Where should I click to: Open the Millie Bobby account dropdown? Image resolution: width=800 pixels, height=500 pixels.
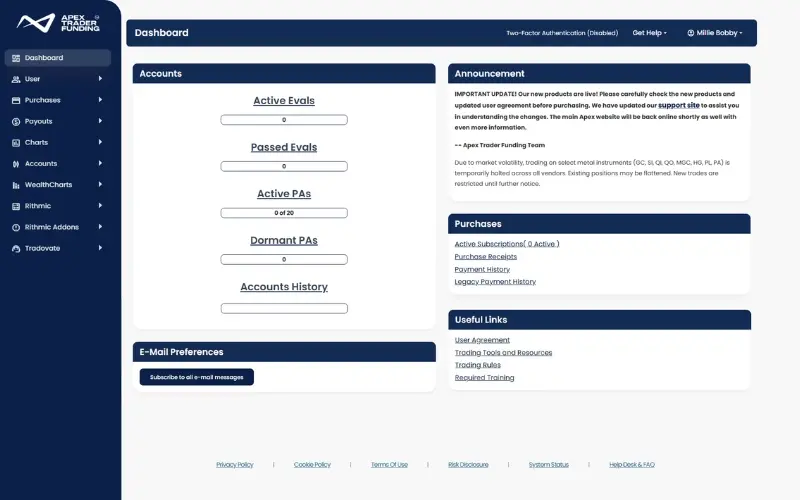coord(714,33)
